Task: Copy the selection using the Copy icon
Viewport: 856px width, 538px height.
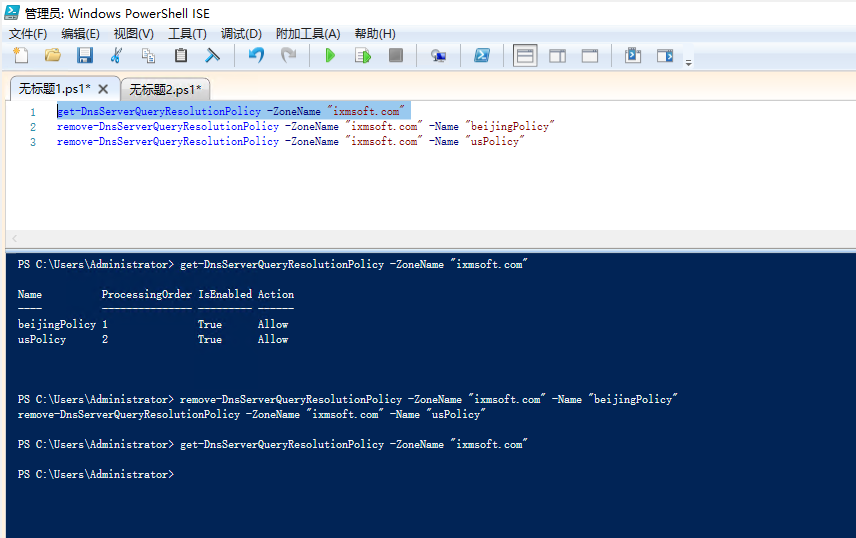Action: point(148,56)
